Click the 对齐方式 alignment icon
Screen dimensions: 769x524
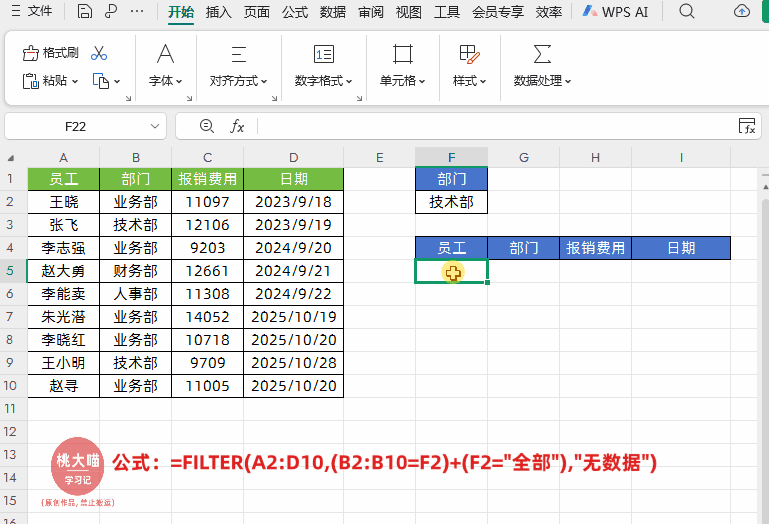pos(238,53)
